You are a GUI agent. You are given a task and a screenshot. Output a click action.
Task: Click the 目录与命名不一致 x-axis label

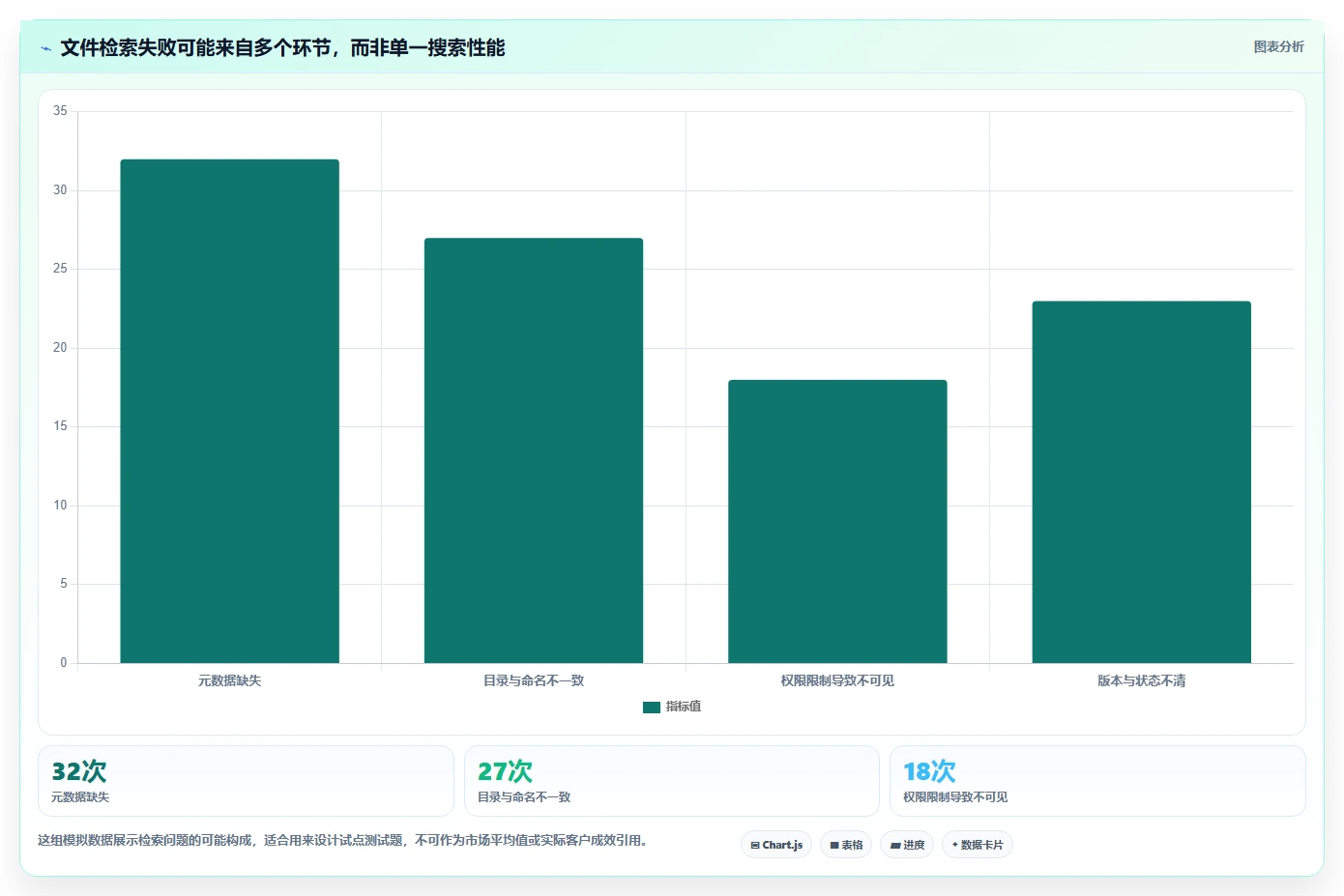534,680
